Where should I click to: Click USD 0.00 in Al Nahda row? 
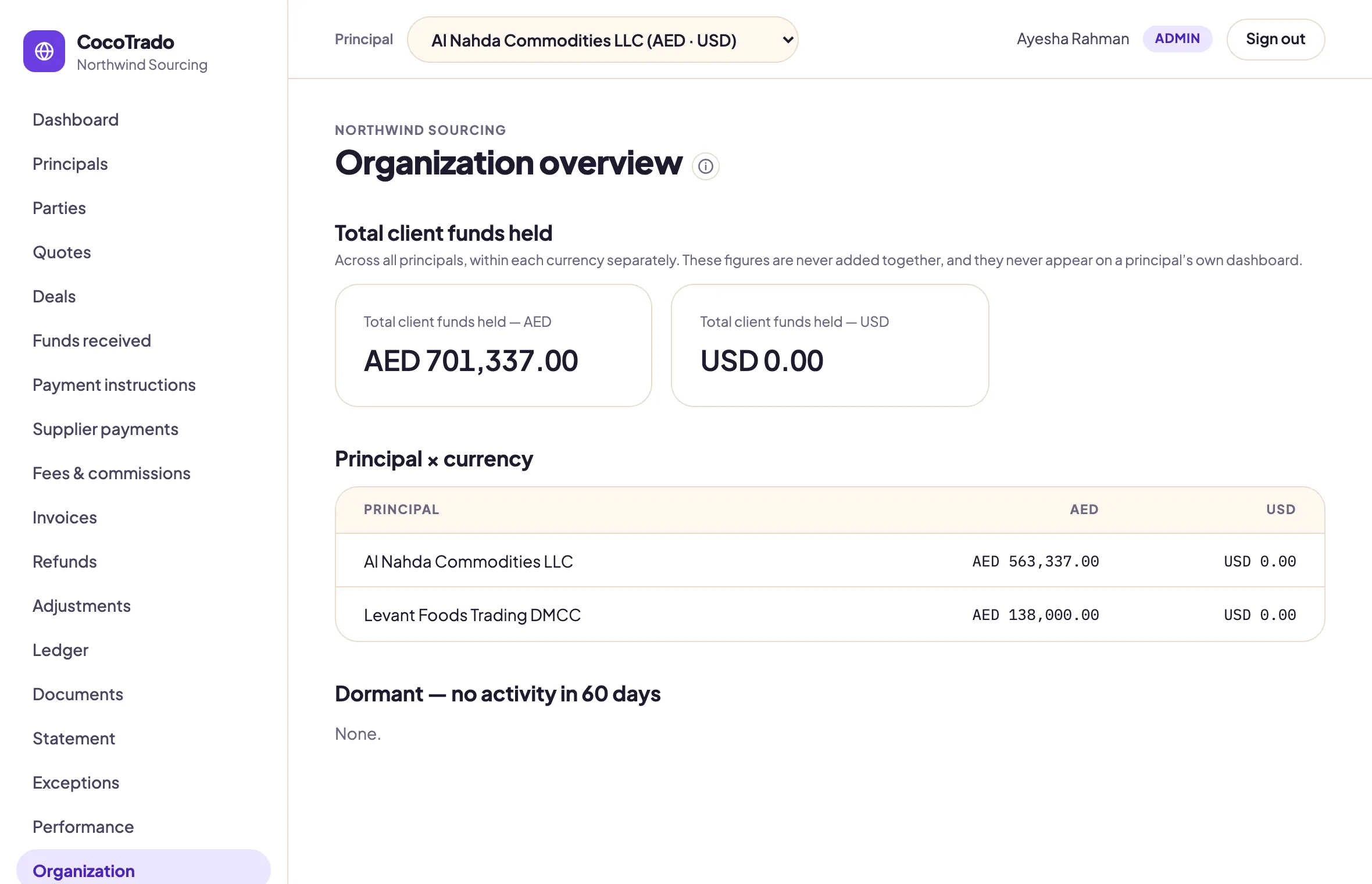tap(1260, 561)
